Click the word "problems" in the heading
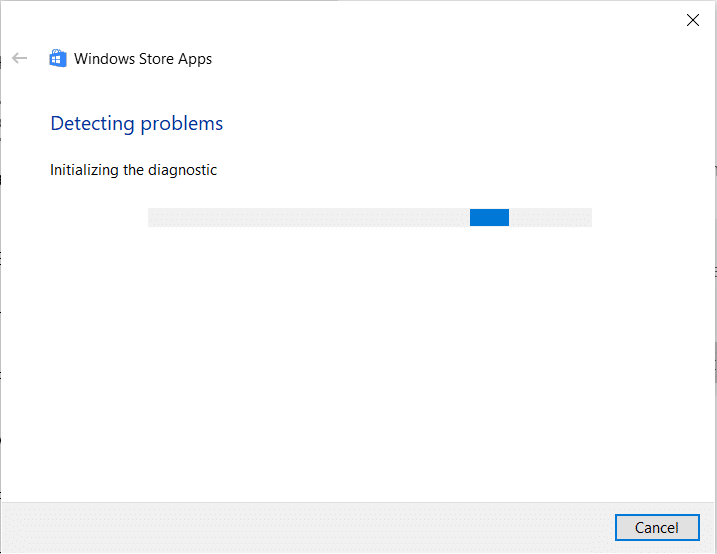The height and width of the screenshot is (554, 717). 181,124
